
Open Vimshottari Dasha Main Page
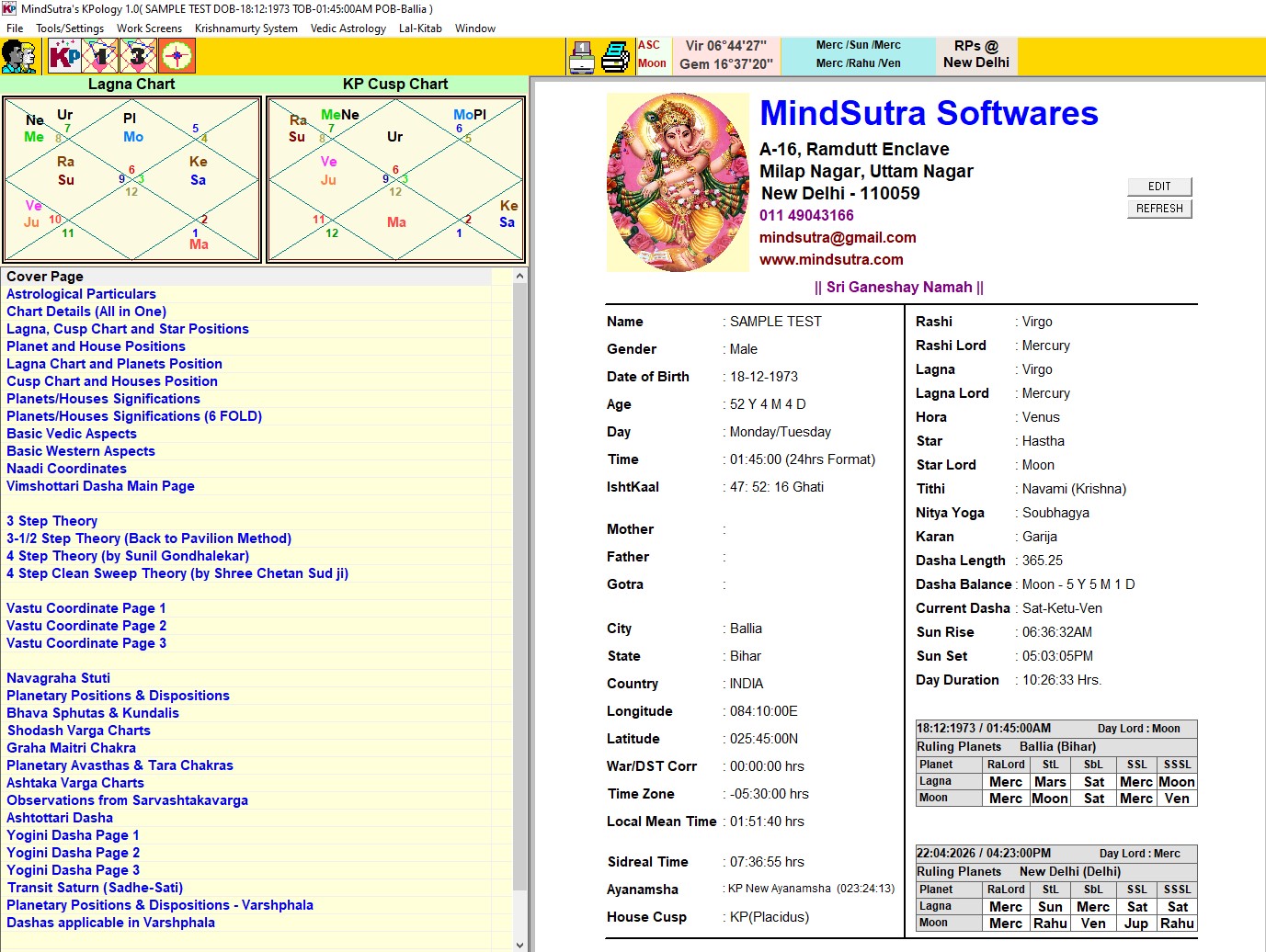coord(100,486)
